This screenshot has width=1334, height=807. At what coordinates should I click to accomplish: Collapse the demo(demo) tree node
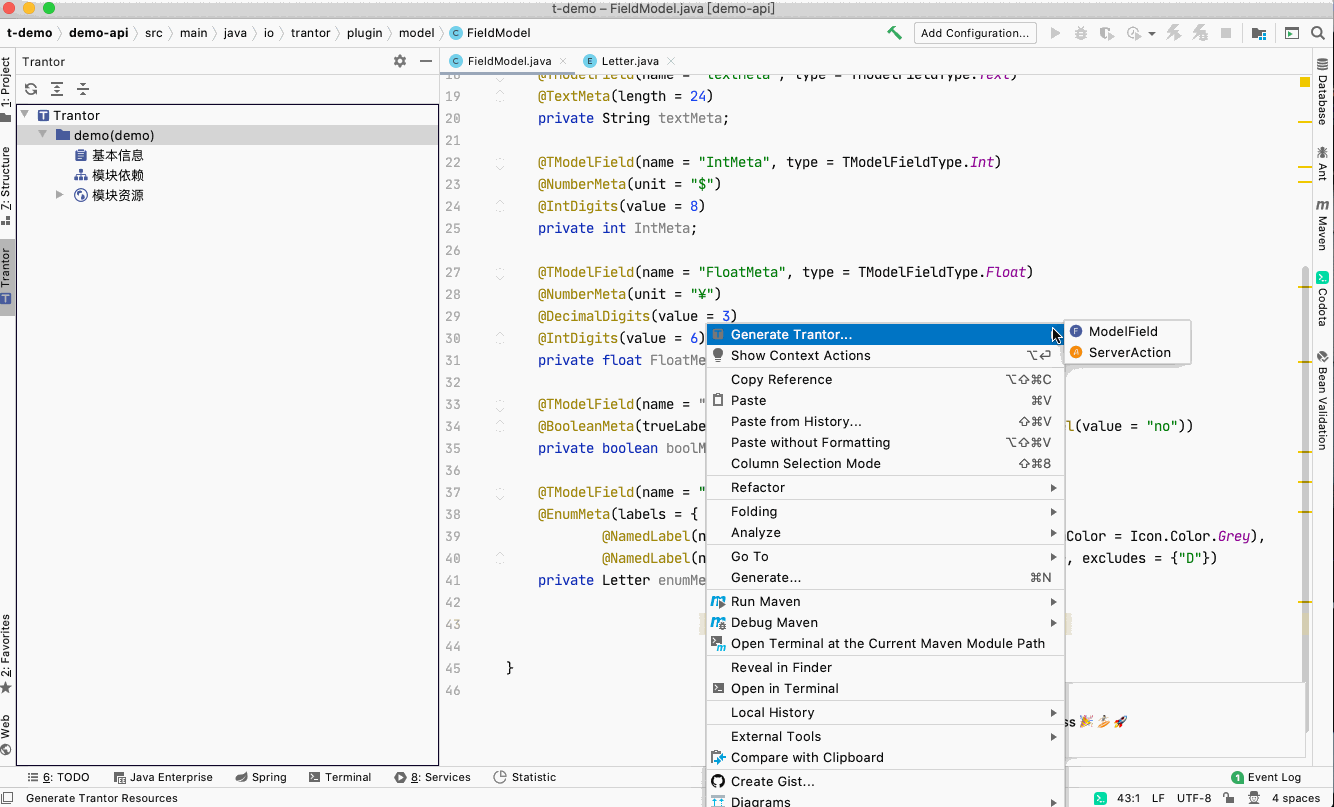pos(43,135)
